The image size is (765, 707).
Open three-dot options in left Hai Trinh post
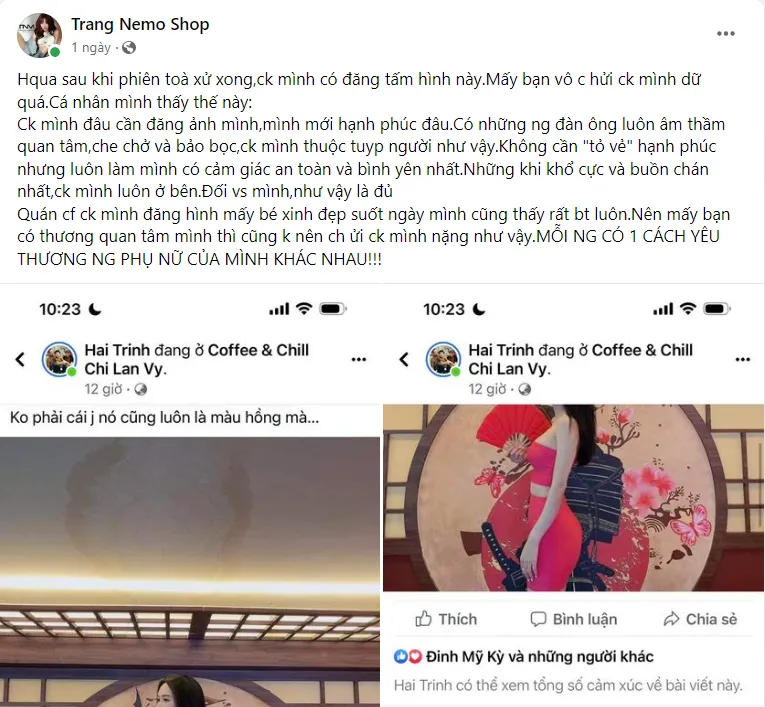(x=359, y=360)
